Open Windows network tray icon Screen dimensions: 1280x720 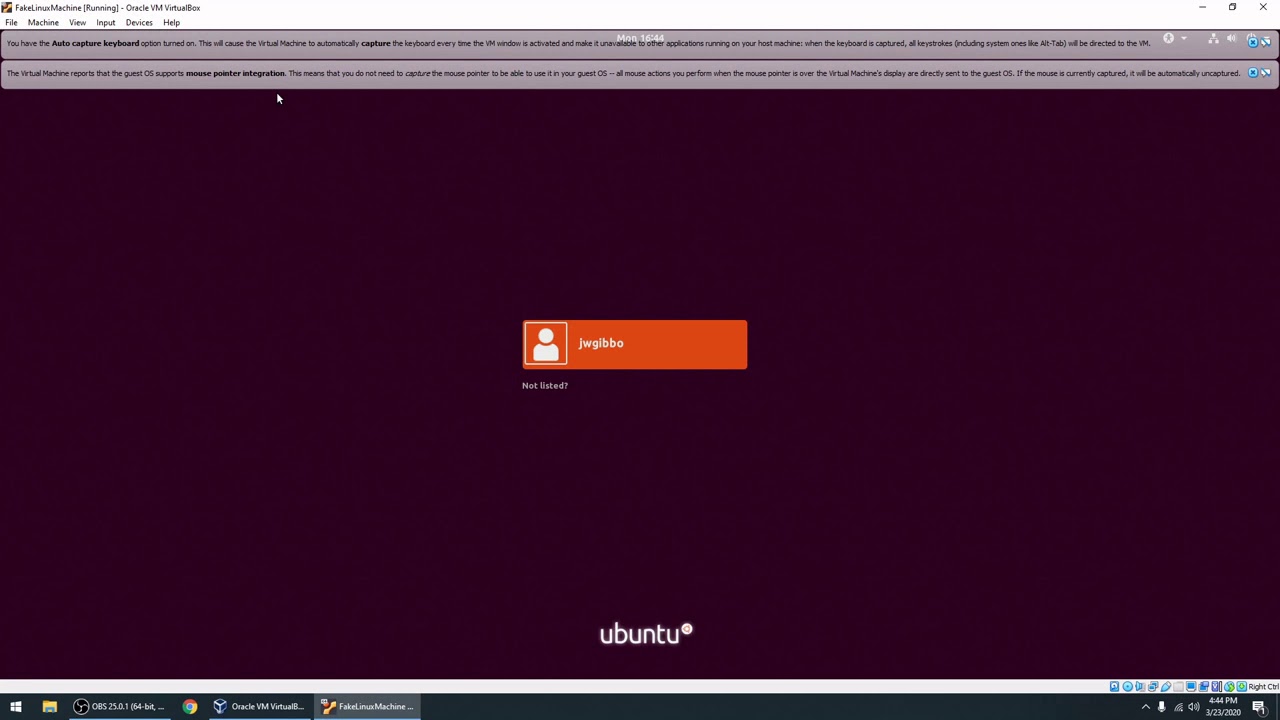coord(1178,707)
